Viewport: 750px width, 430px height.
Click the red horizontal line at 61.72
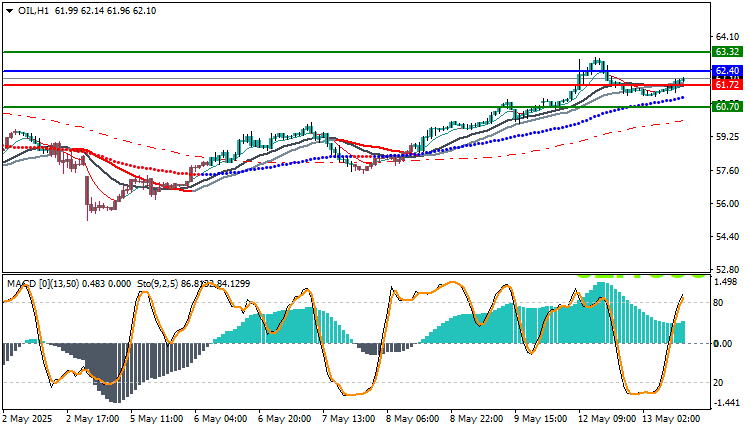coord(356,85)
